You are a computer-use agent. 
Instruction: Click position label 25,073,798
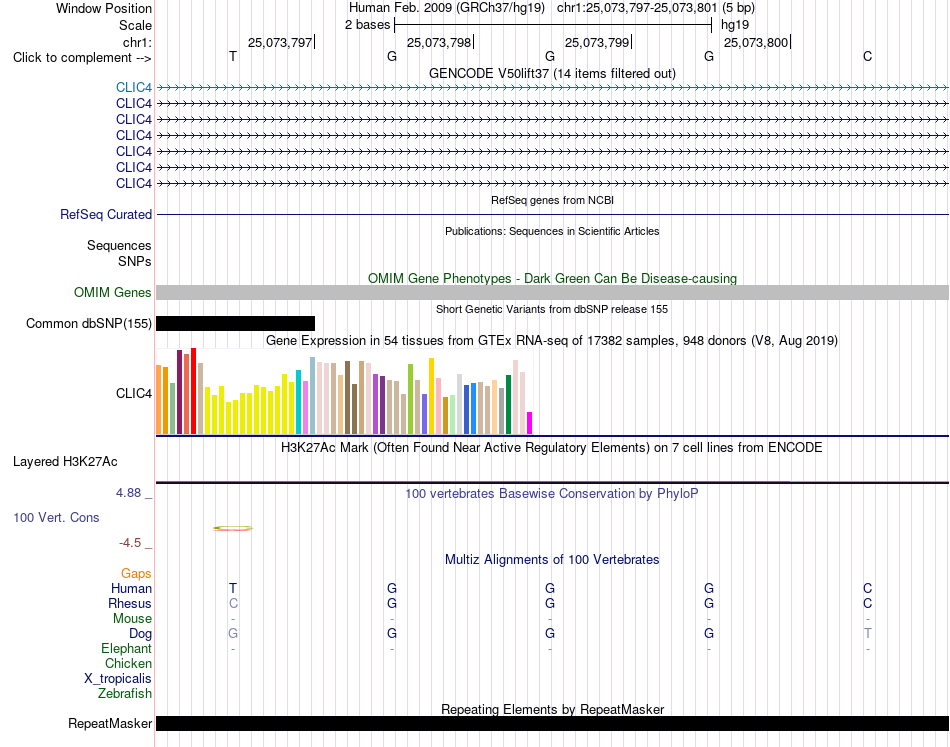coord(439,42)
